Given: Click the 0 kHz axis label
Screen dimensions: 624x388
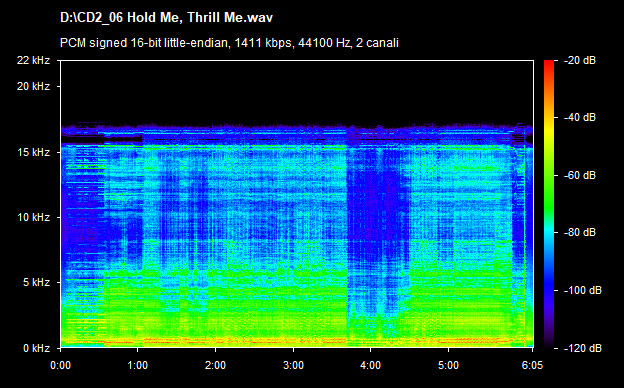Looking at the screenshot, I should [x=36, y=348].
